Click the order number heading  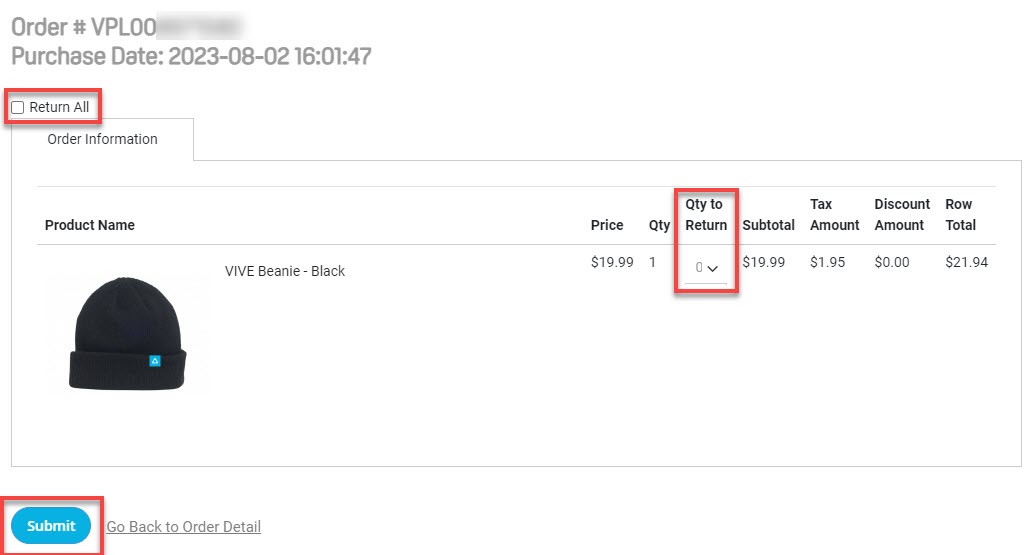128,27
